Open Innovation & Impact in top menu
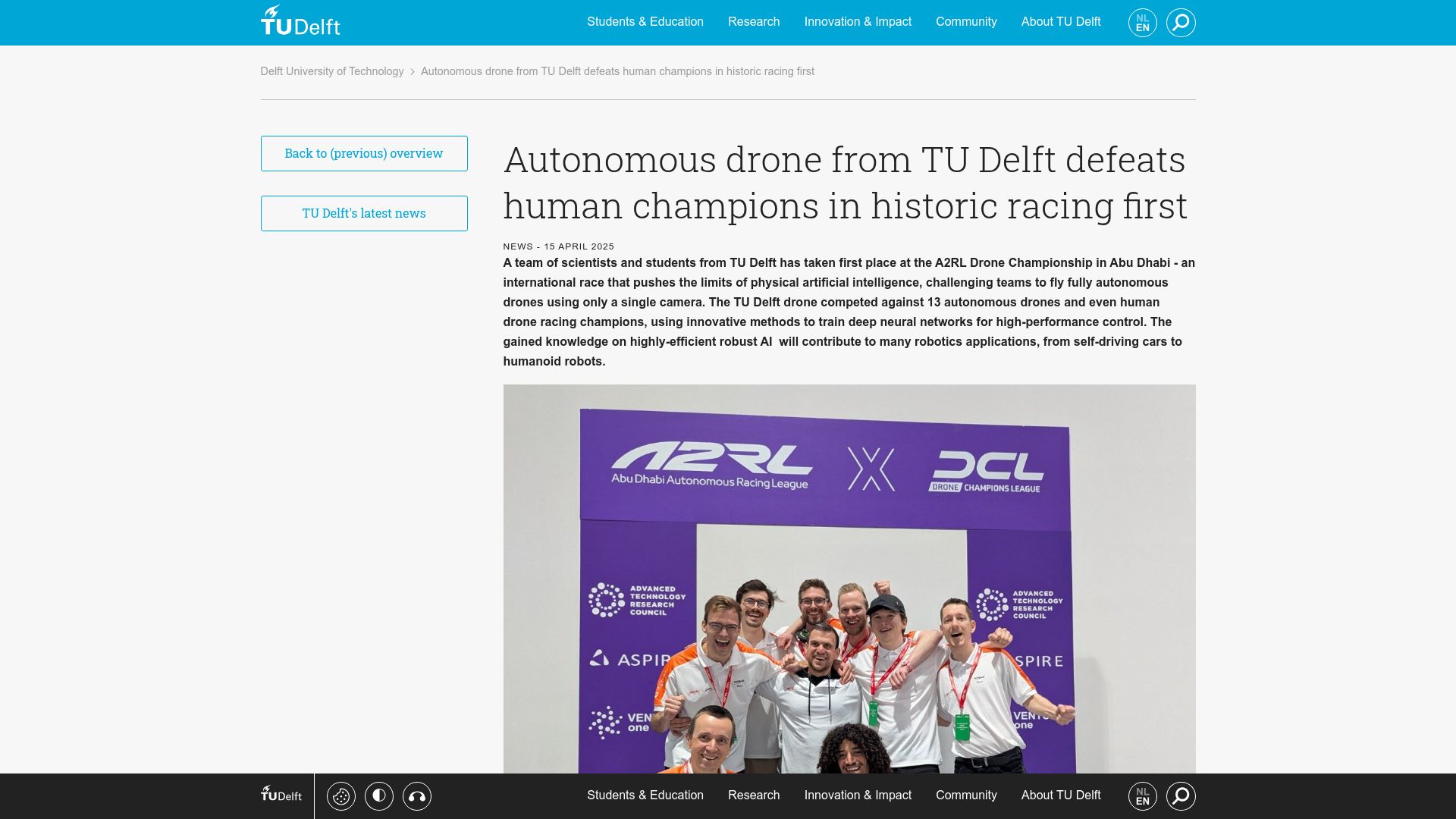The height and width of the screenshot is (819, 1456). click(x=858, y=21)
